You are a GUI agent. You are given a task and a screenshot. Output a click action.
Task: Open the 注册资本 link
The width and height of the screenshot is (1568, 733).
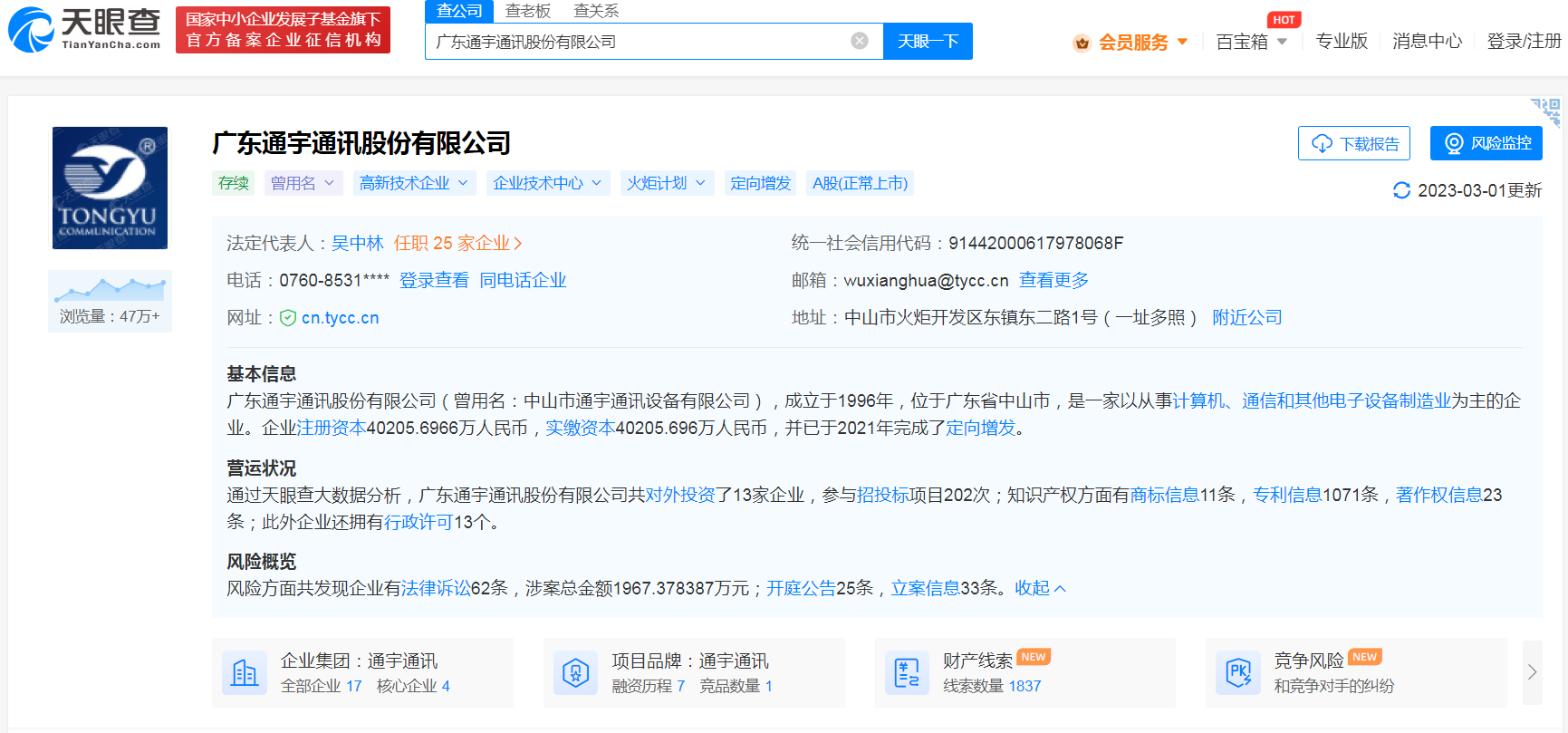(331, 428)
